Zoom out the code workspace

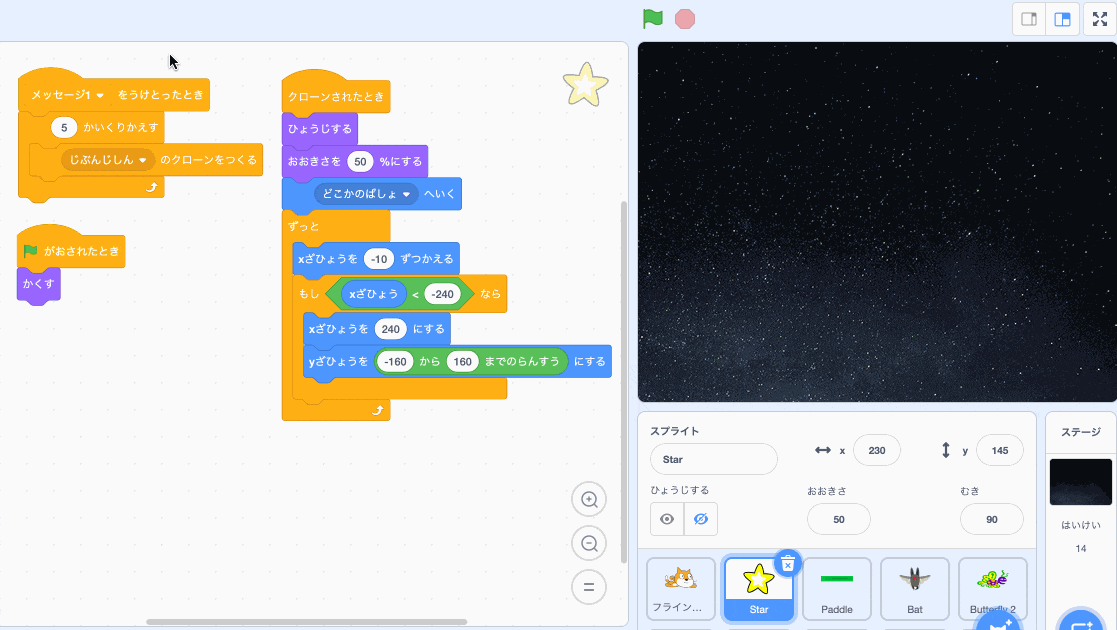[x=589, y=543]
